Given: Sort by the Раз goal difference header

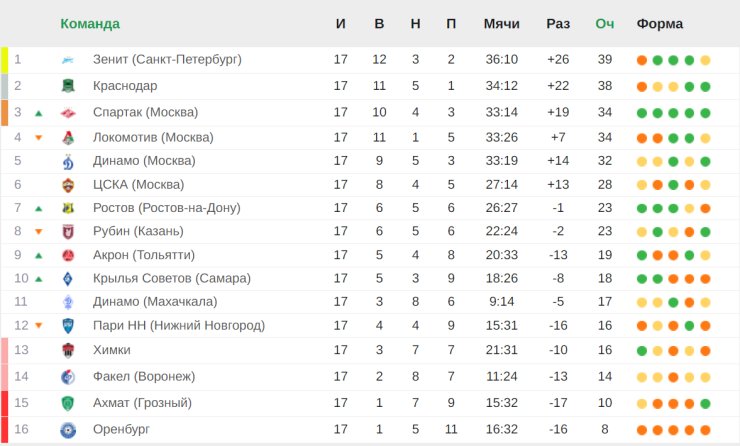Looking at the screenshot, I should click(558, 24).
